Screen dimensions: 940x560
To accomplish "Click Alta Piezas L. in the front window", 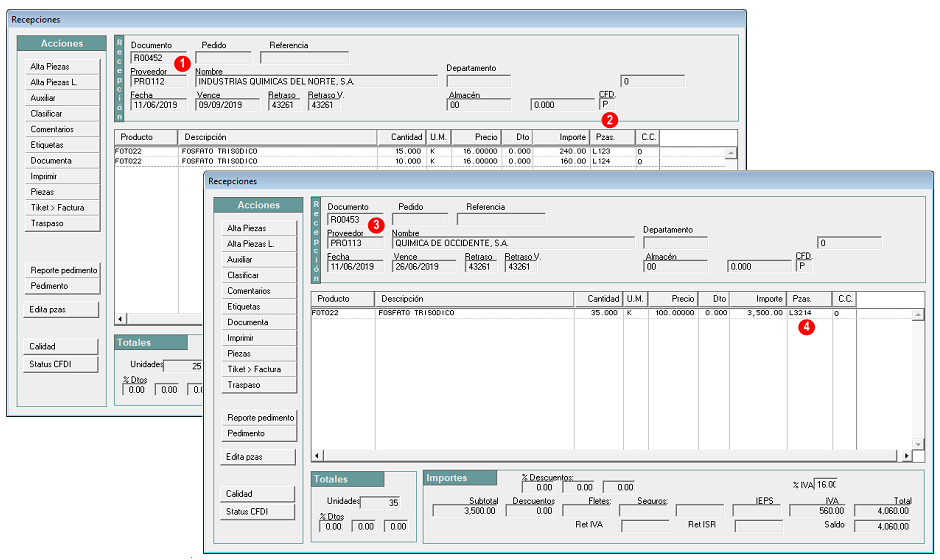I will 259,244.
